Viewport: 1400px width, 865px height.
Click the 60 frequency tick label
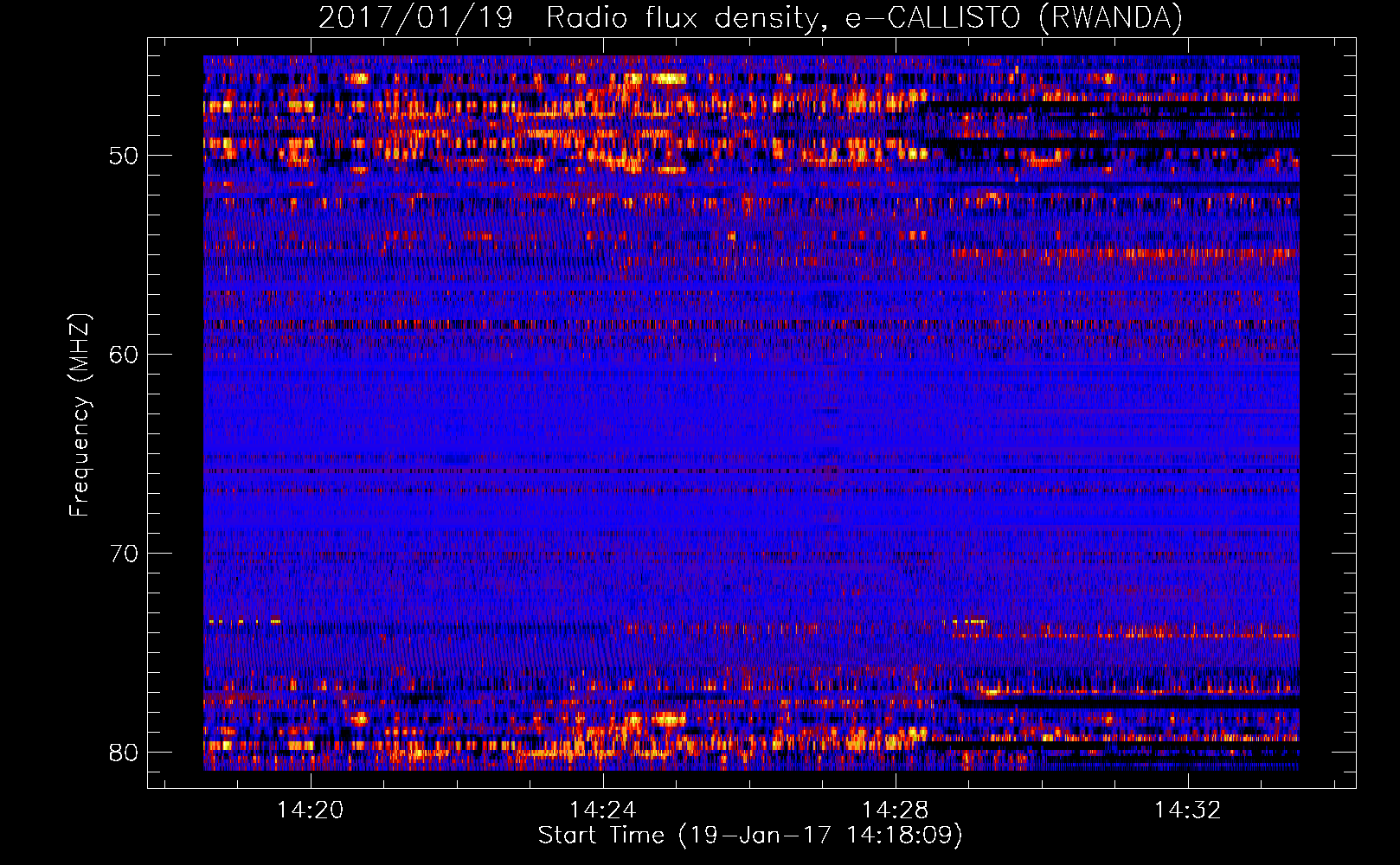click(124, 355)
